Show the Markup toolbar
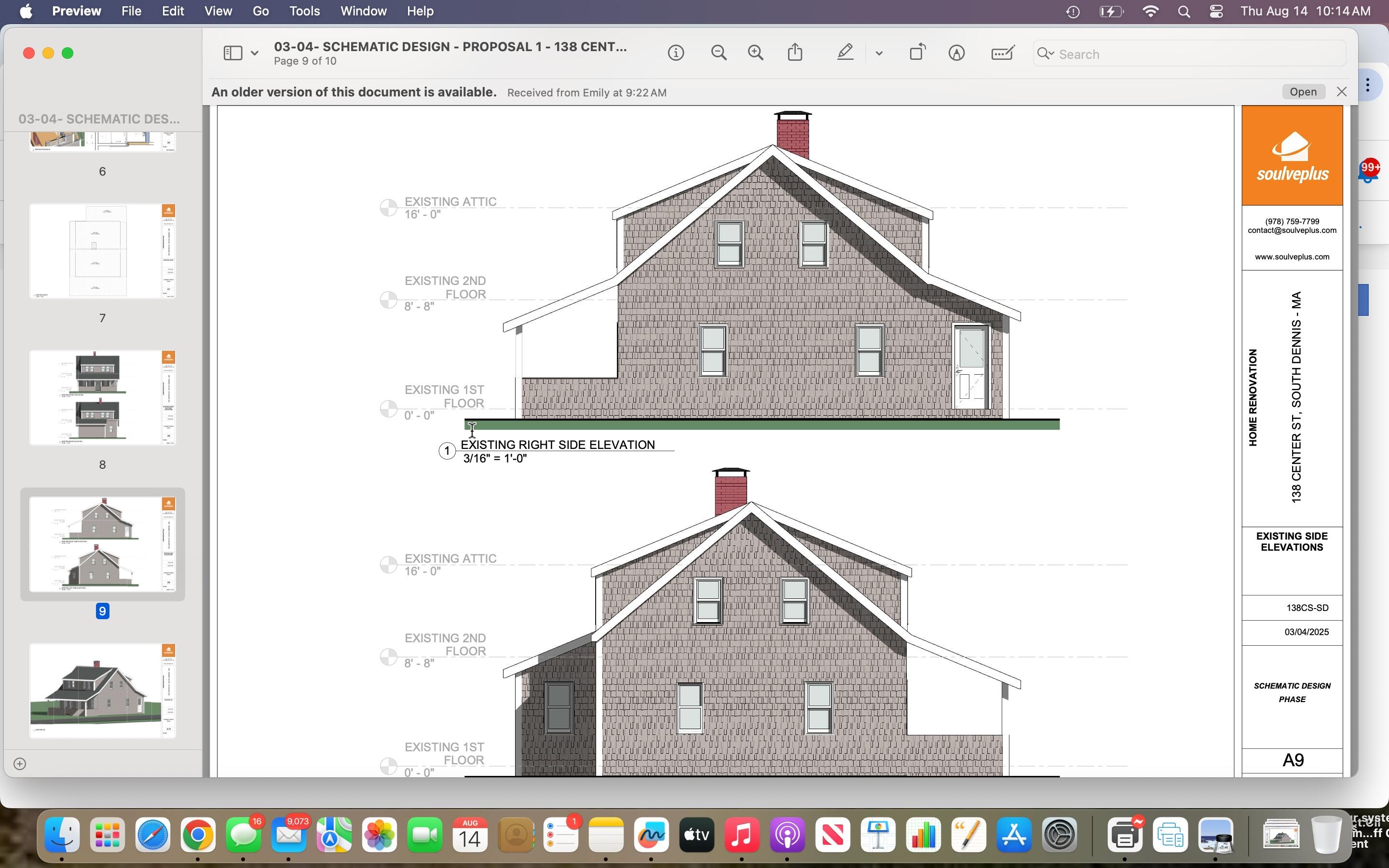1389x868 pixels. point(956,54)
